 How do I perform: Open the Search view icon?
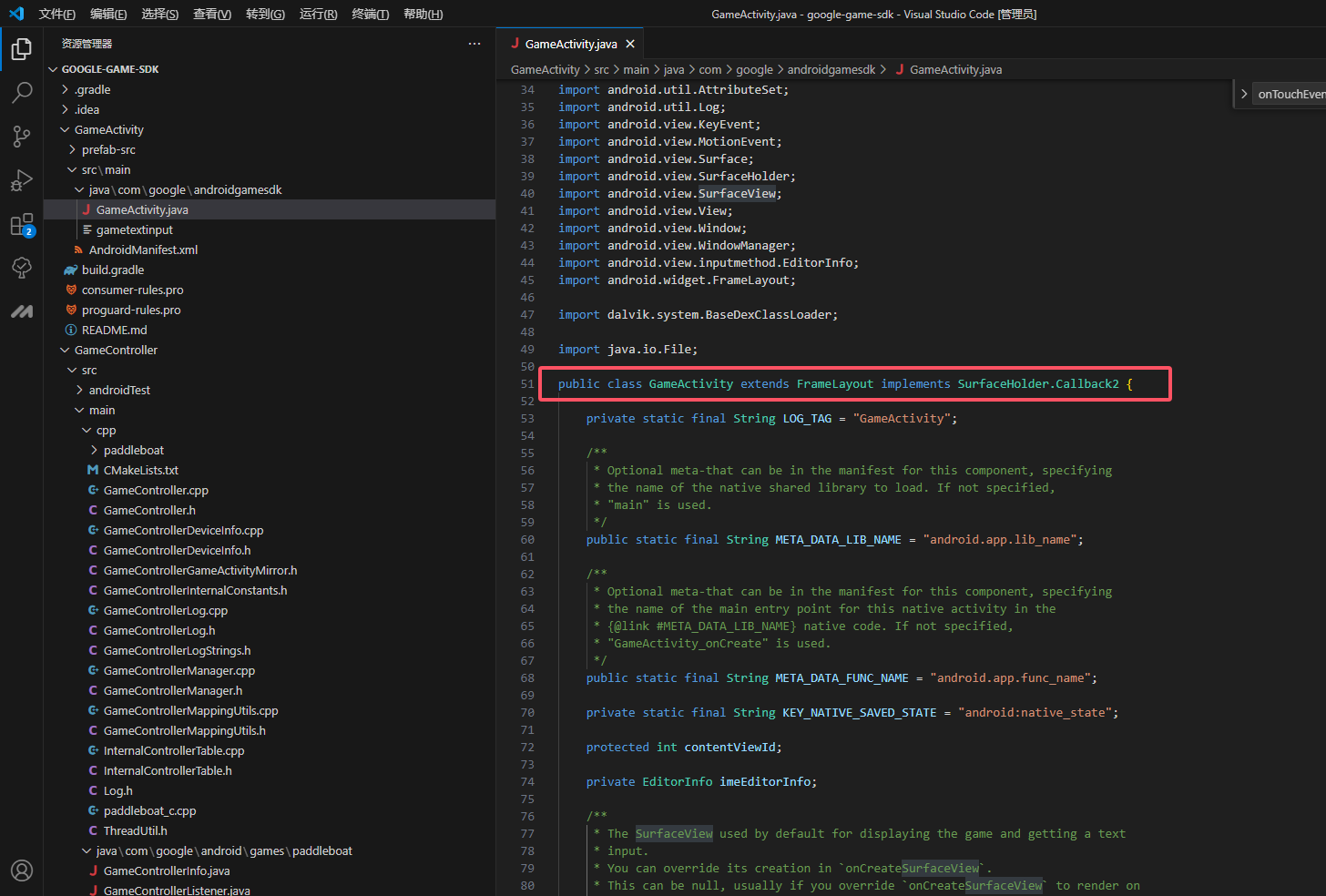[x=22, y=93]
